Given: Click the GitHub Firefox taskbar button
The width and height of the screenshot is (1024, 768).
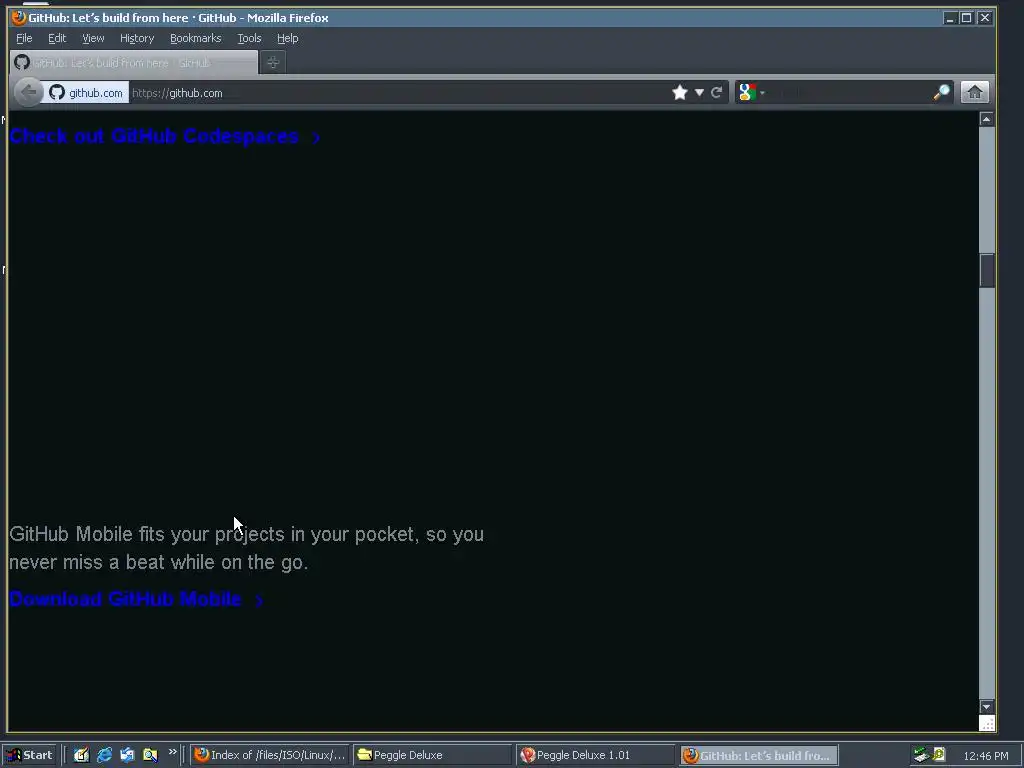Looking at the screenshot, I should coord(759,755).
